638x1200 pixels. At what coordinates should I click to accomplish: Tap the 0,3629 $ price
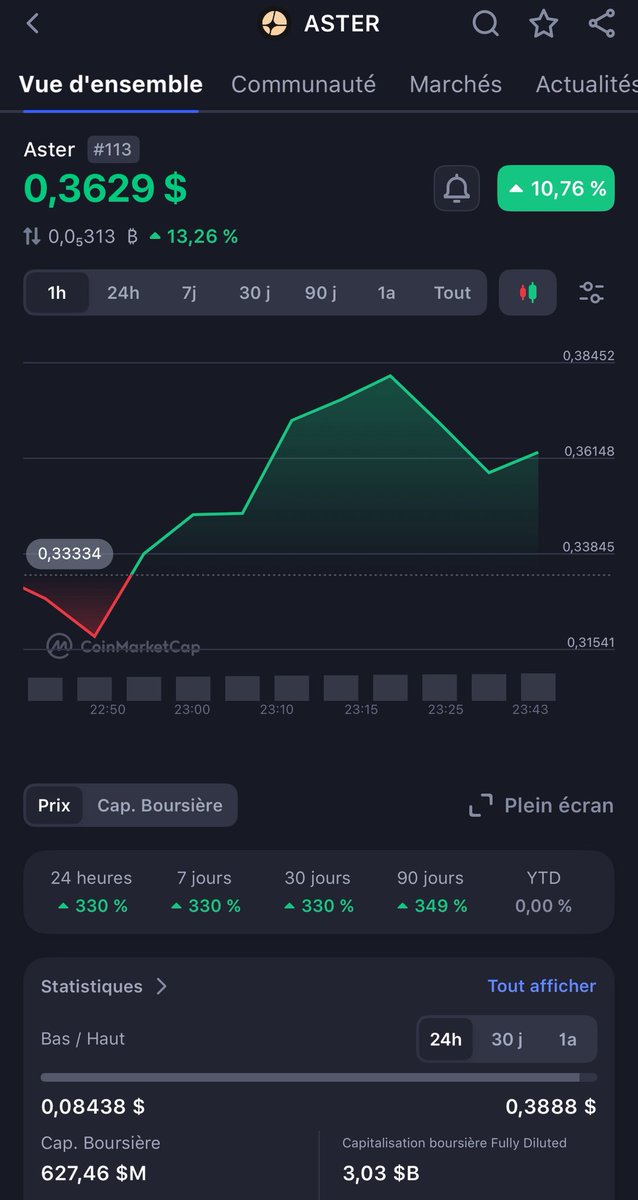(x=105, y=188)
